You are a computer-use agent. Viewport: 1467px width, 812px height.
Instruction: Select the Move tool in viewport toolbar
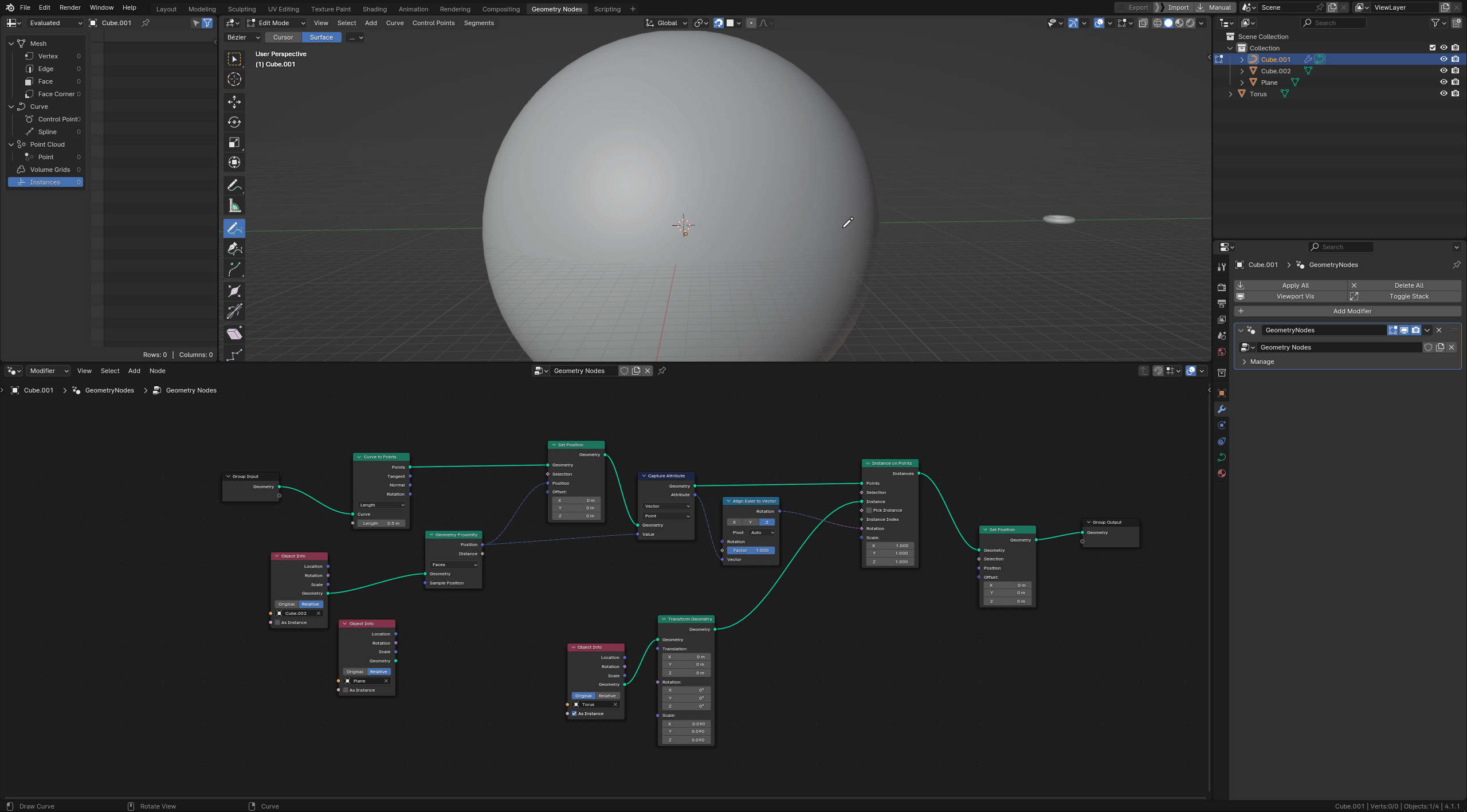point(234,102)
